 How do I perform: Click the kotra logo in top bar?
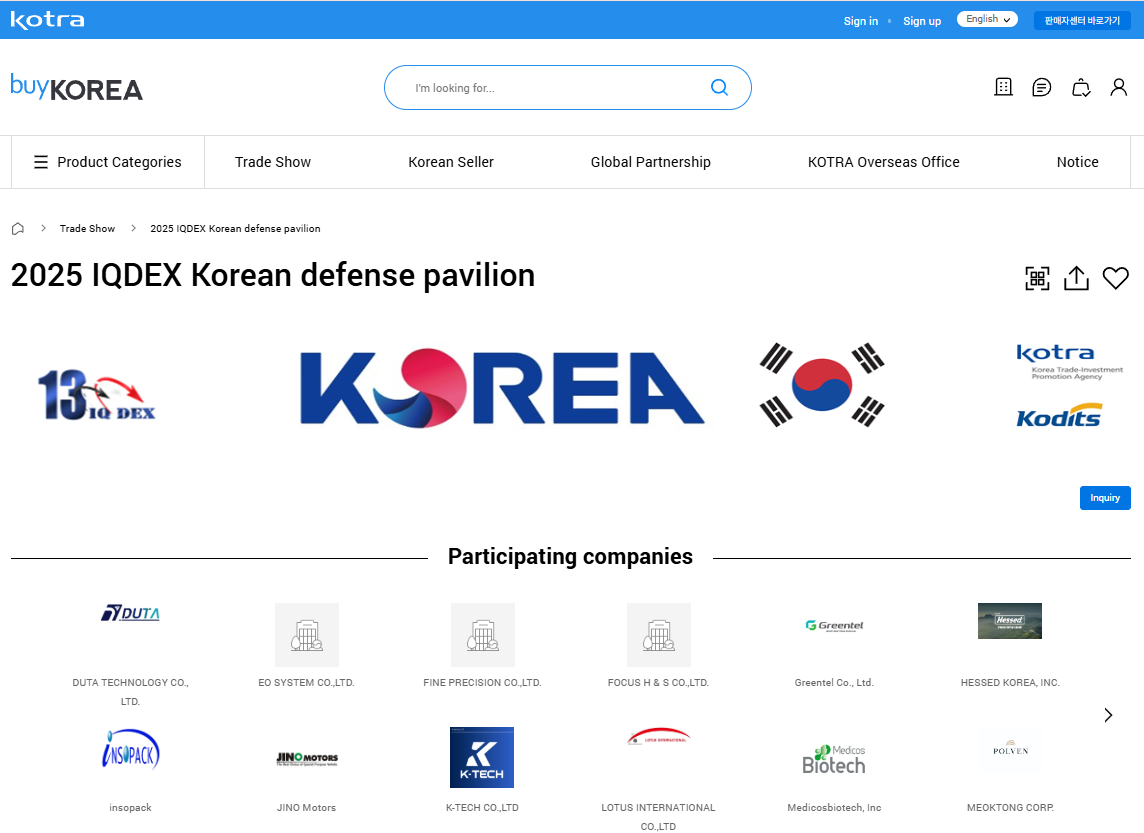[x=47, y=20]
